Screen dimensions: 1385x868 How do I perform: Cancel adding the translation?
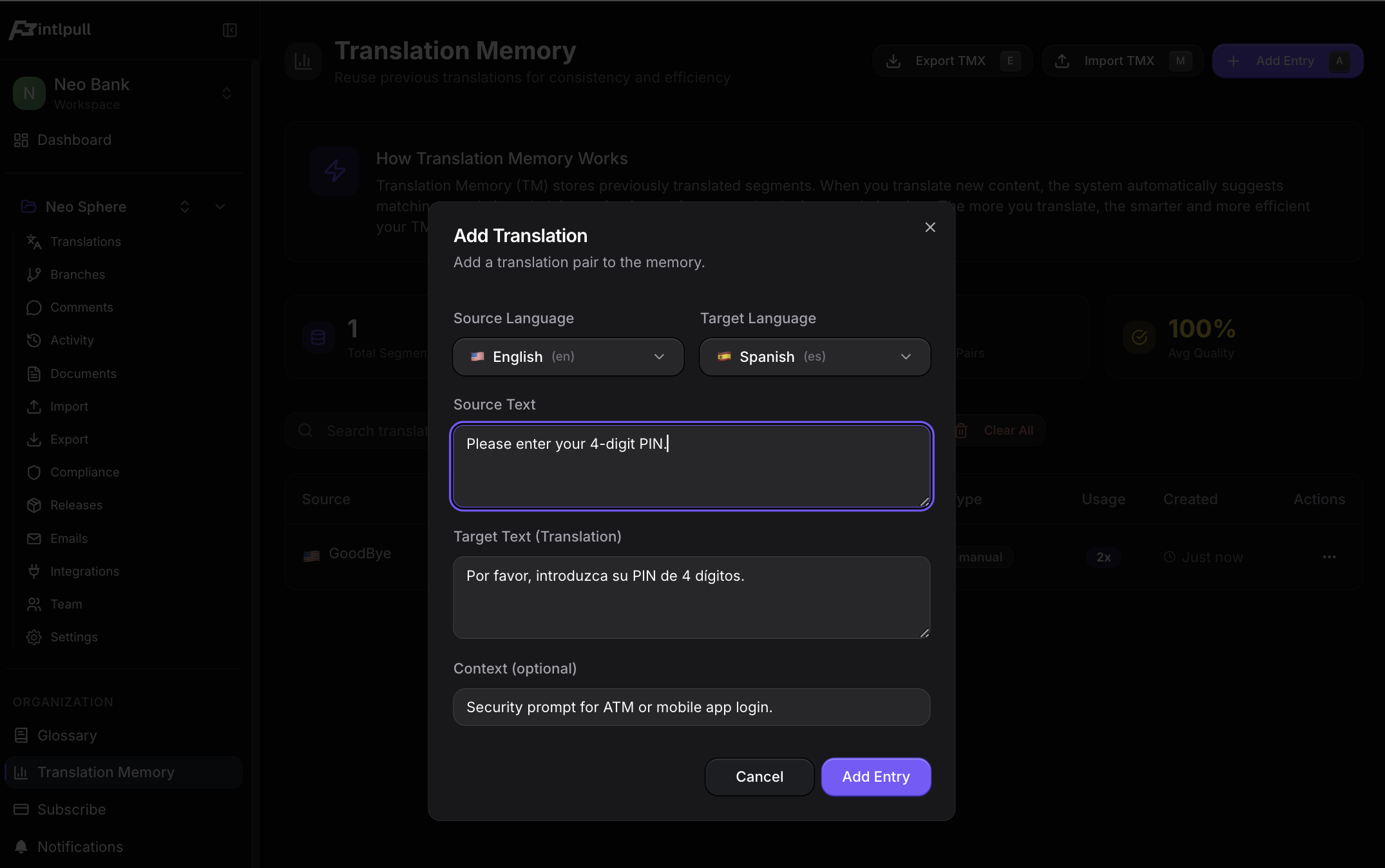pyautogui.click(x=759, y=777)
